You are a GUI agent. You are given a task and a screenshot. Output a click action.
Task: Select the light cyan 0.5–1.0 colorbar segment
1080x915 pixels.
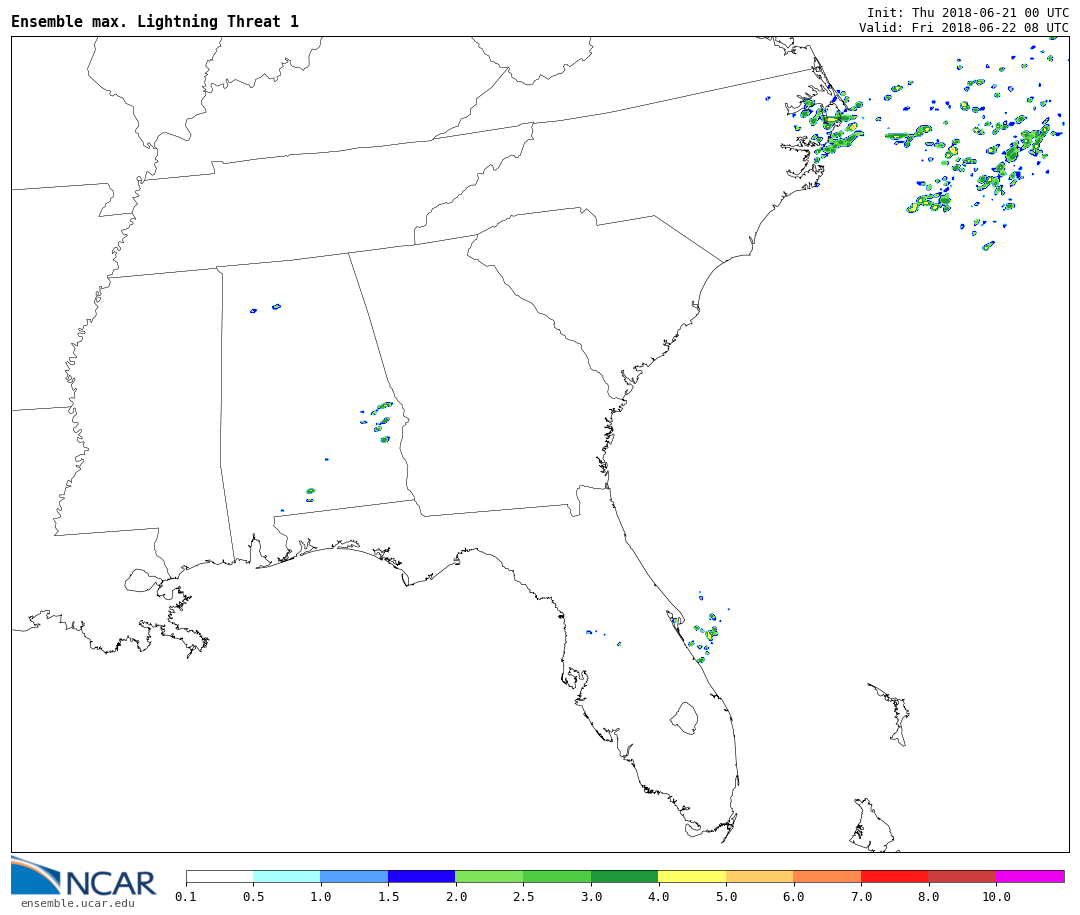(x=287, y=876)
